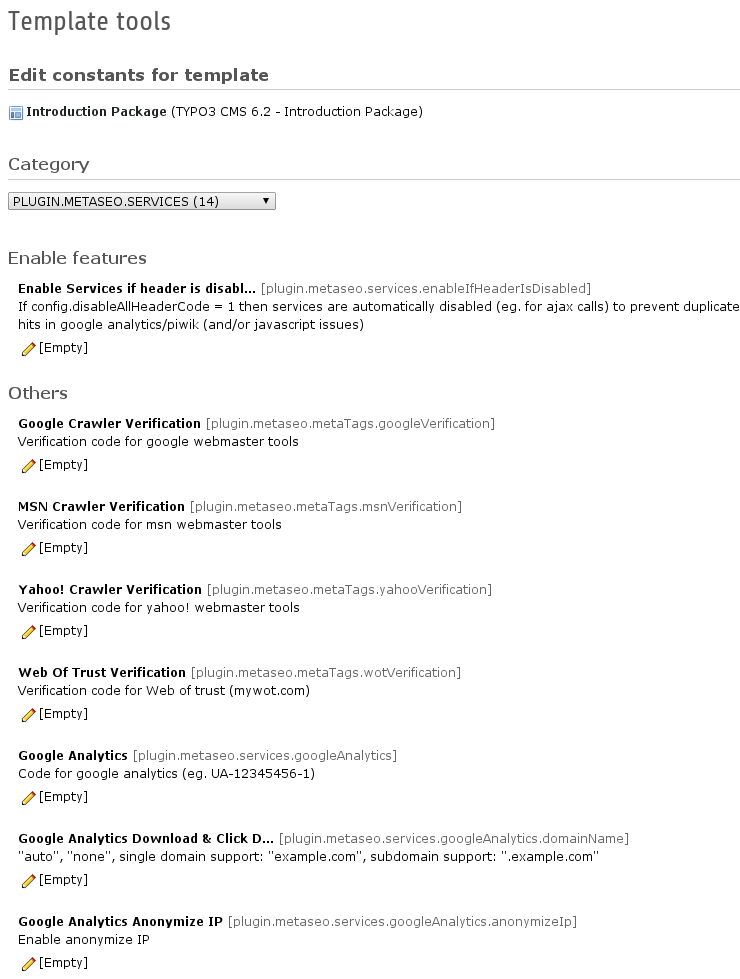The image size is (740, 979).
Task: Click the Others section heading
Action: 38,393
